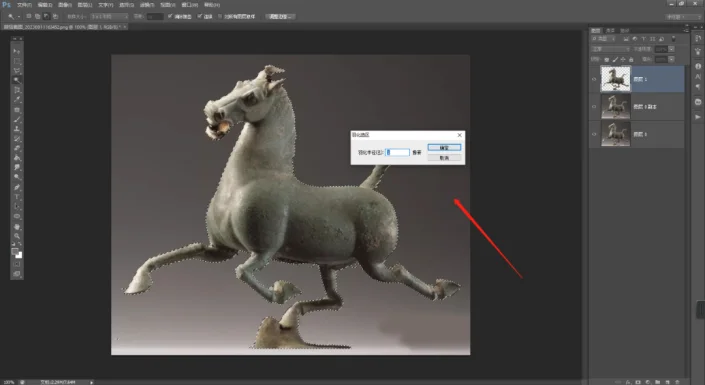Click 确定 in feather dialog

click(444, 148)
